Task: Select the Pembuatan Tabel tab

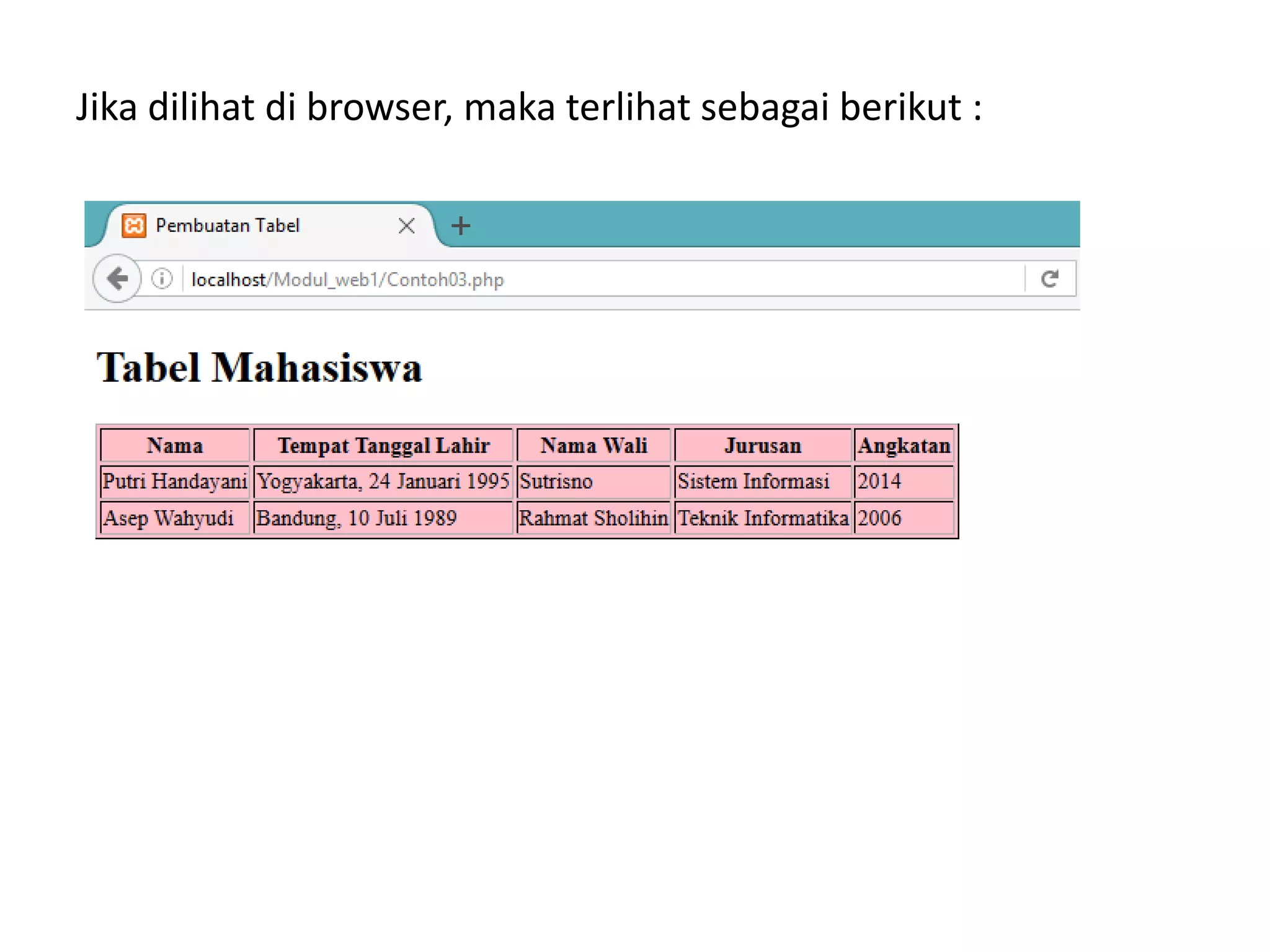Action: click(x=270, y=226)
